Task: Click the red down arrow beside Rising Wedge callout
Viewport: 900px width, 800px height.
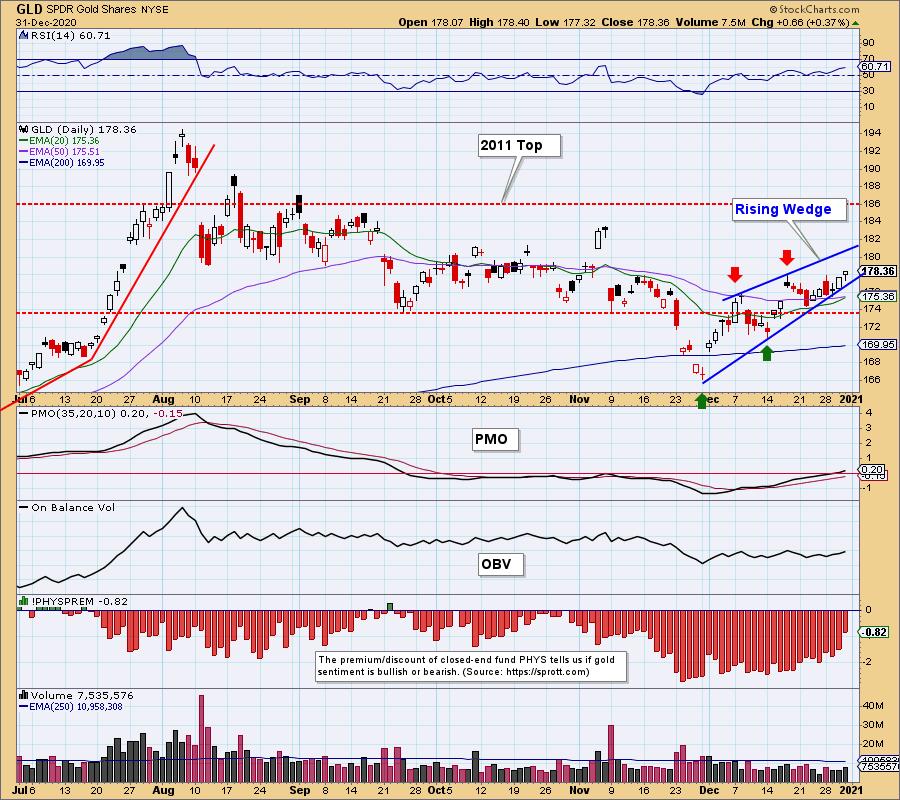Action: tap(786, 257)
